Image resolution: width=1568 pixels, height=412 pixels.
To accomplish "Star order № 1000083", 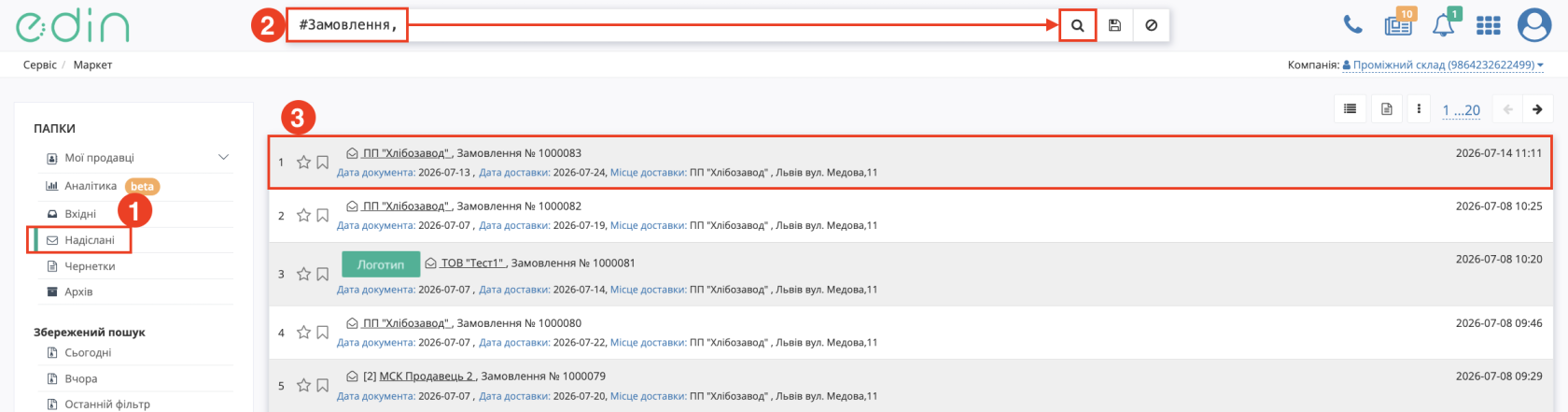I will pos(303,163).
